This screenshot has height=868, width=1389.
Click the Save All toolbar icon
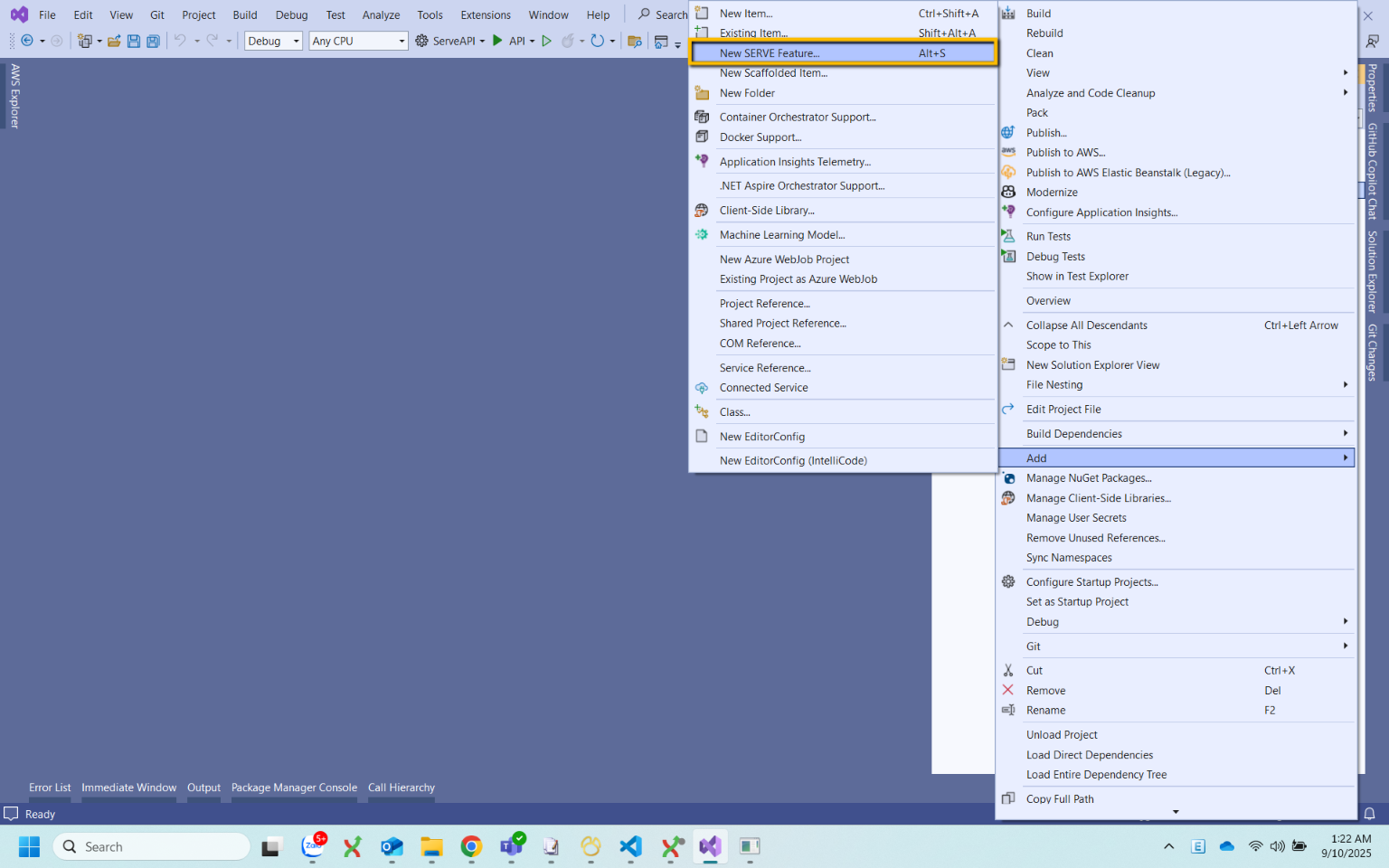(x=153, y=41)
